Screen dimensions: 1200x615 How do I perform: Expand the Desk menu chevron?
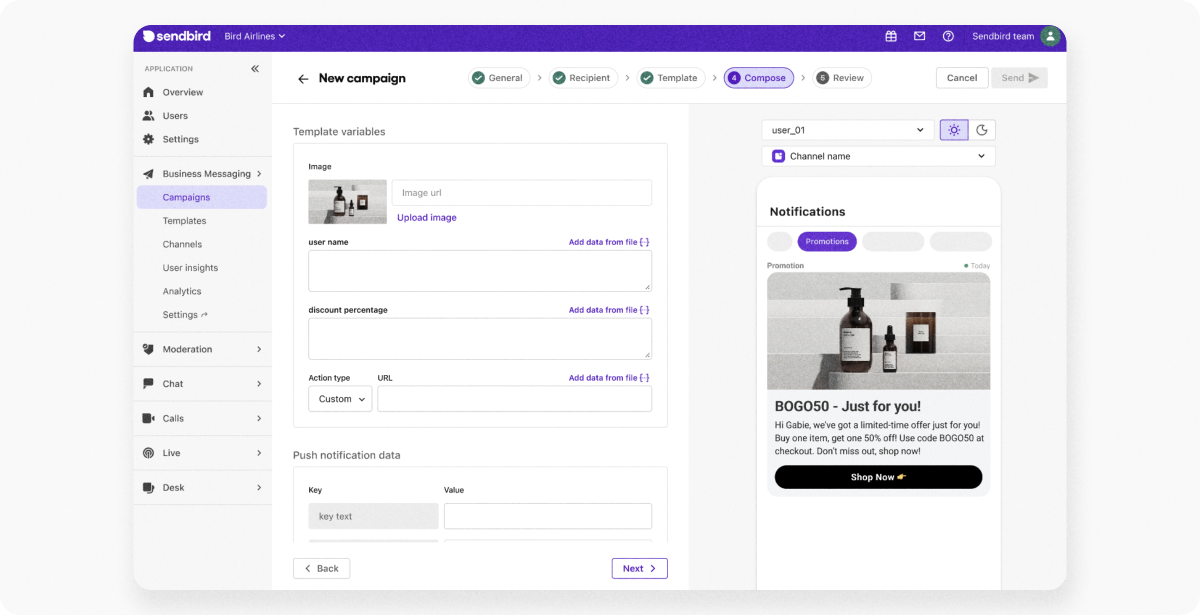tap(259, 488)
